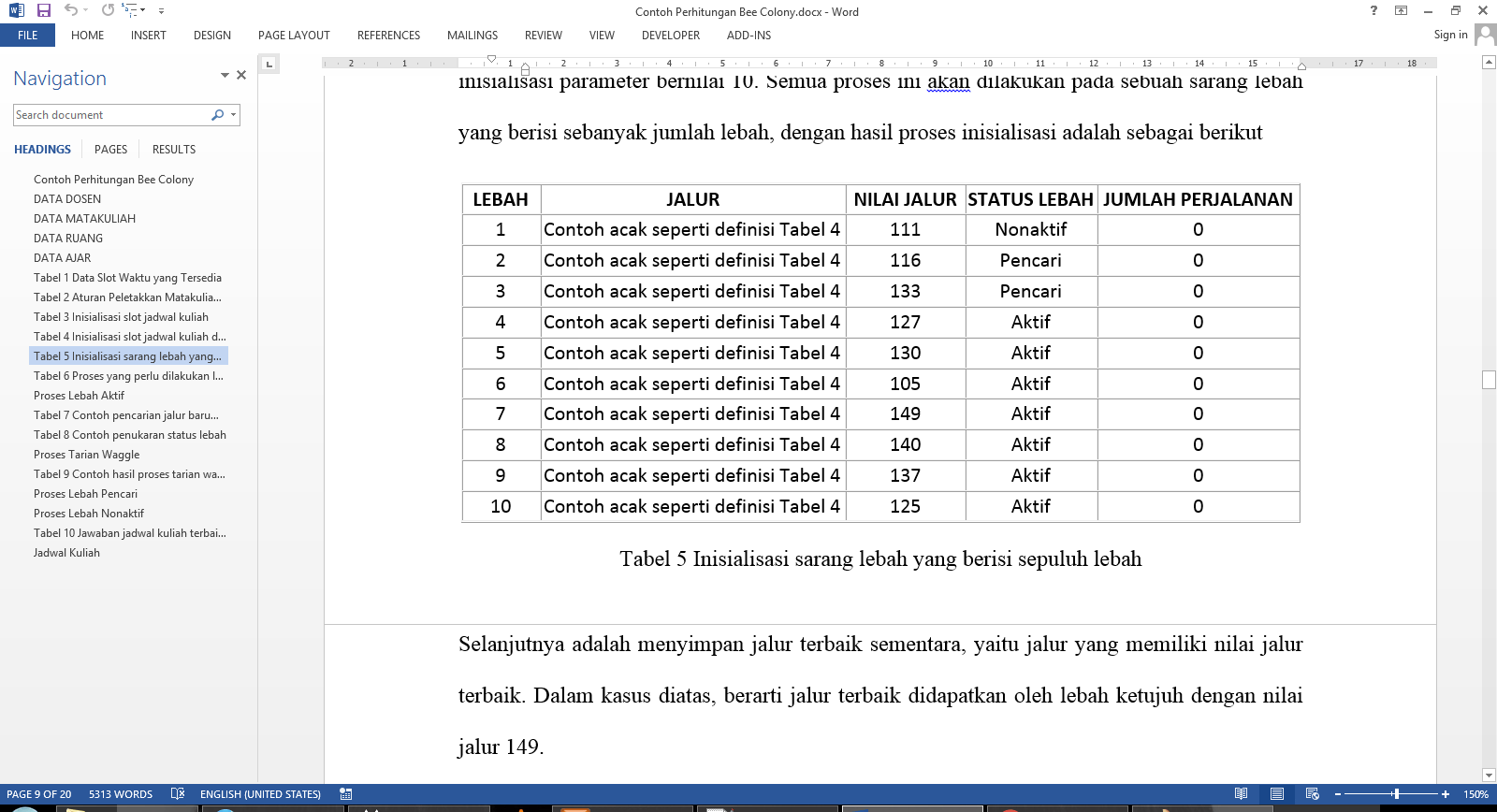Switch to PAGES tab in Navigation pane
This screenshot has height=812, width=1497.
pyautogui.click(x=110, y=150)
